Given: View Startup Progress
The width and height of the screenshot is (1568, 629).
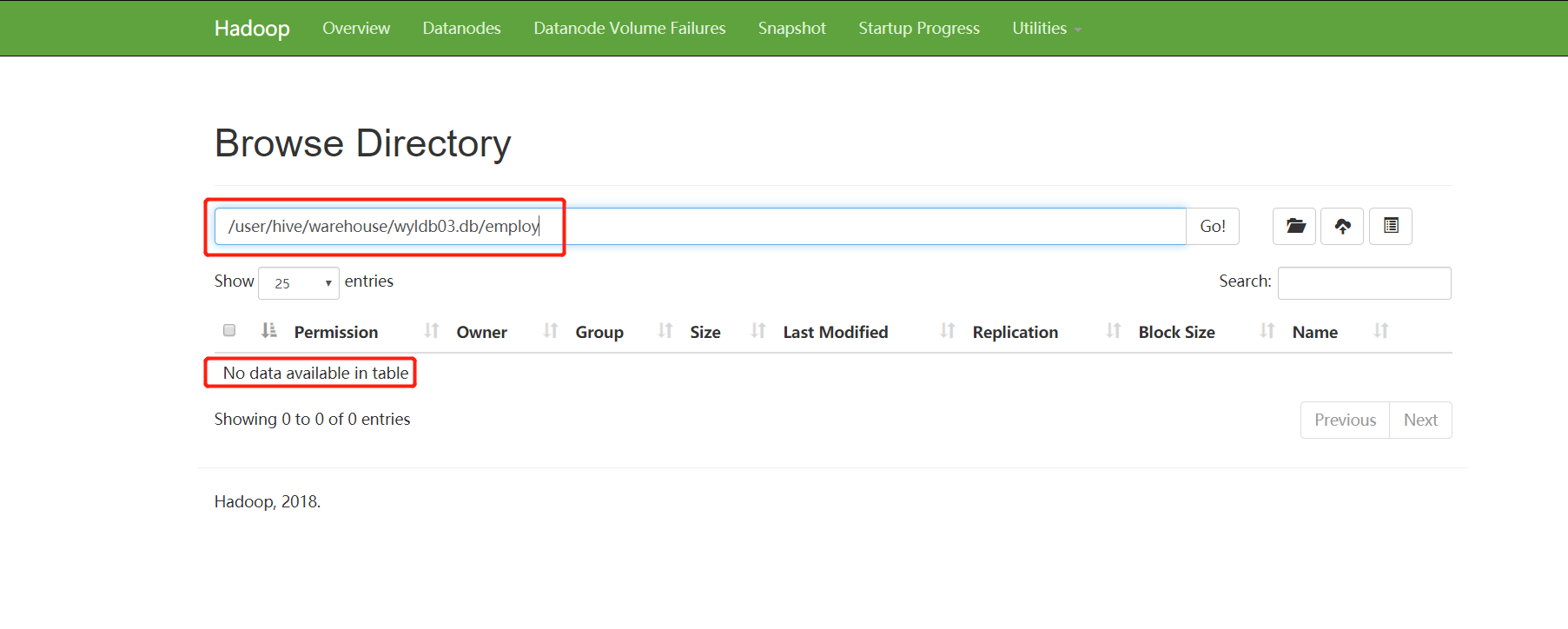Looking at the screenshot, I should [x=919, y=28].
